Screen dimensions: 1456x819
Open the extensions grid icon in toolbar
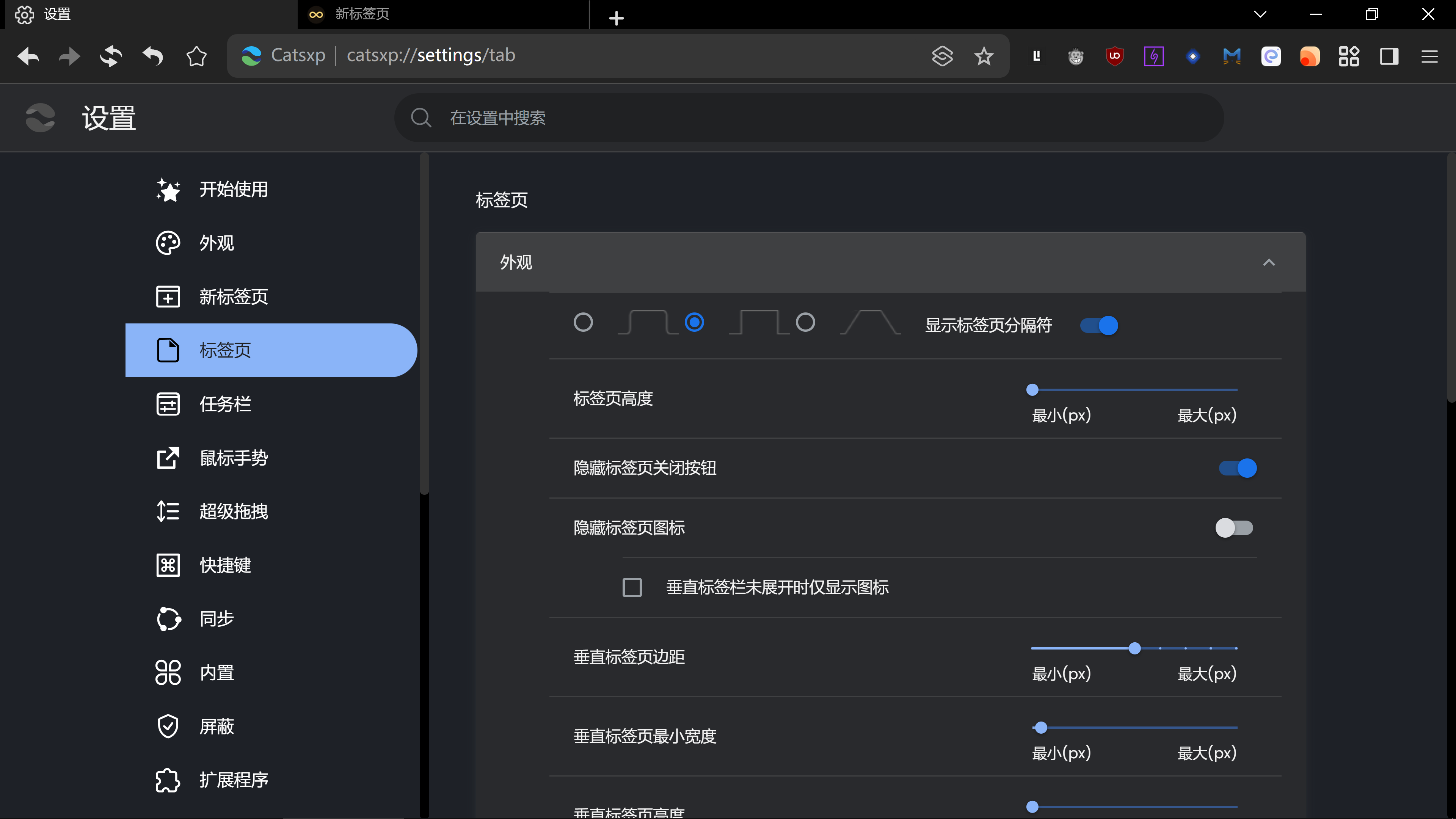pyautogui.click(x=1349, y=56)
